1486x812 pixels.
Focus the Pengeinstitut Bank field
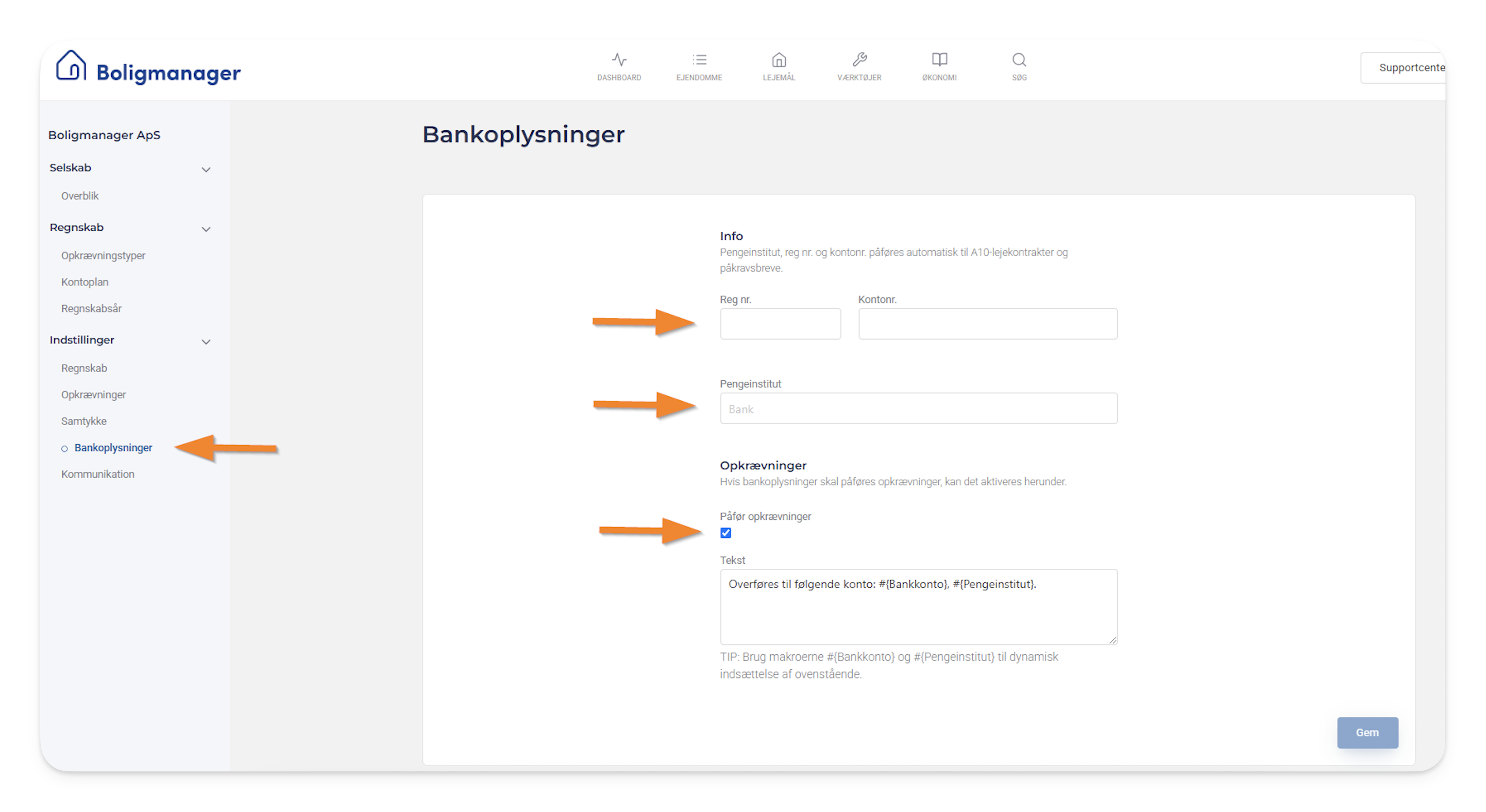918,408
